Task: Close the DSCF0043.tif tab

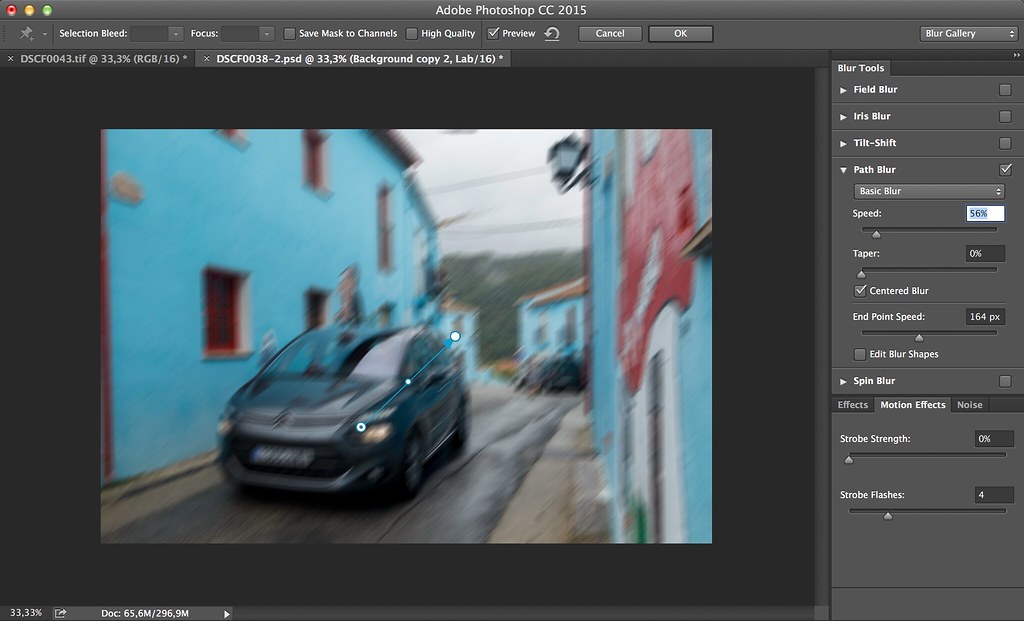Action: pos(10,59)
